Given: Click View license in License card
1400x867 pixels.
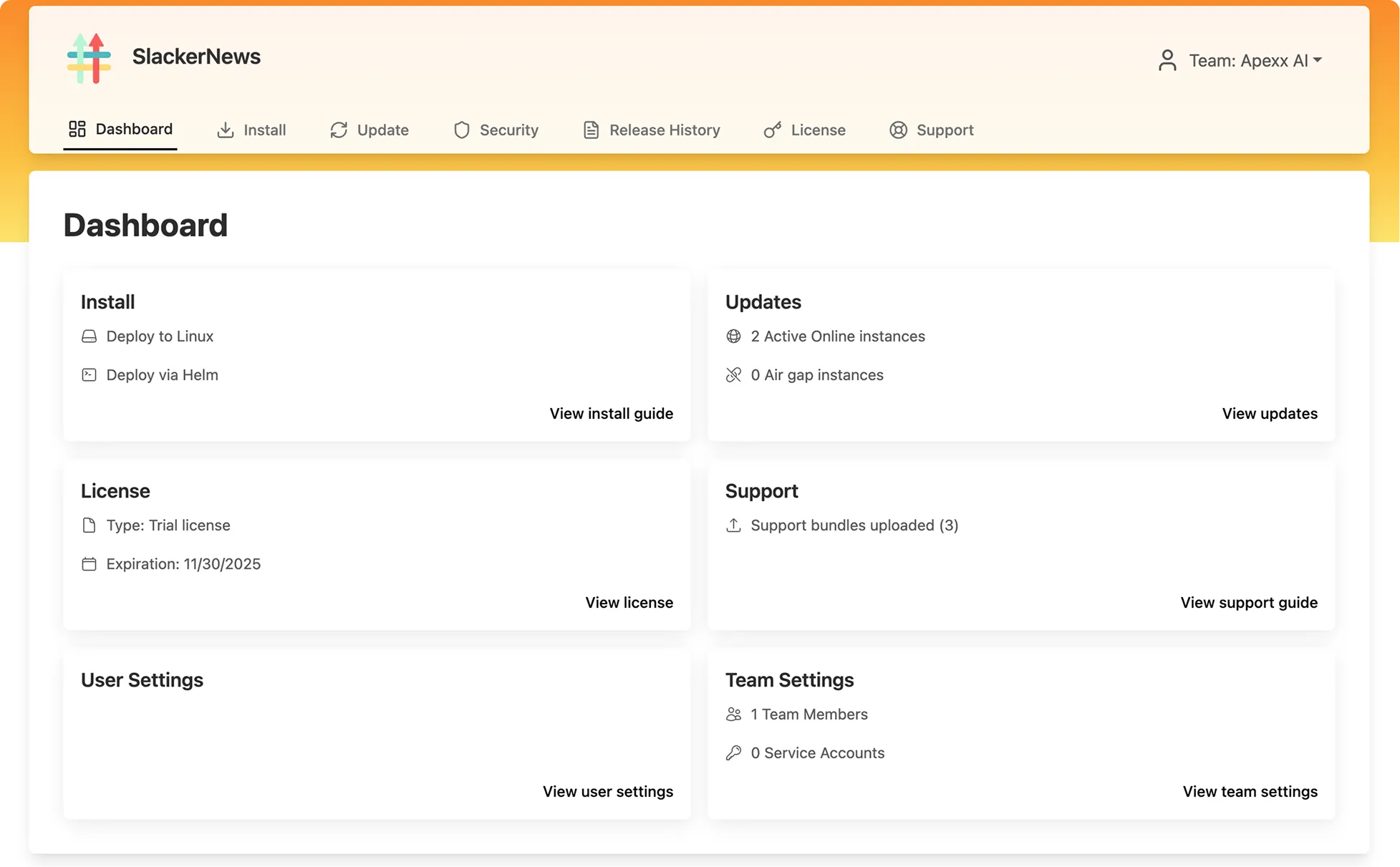Looking at the screenshot, I should point(629,602).
